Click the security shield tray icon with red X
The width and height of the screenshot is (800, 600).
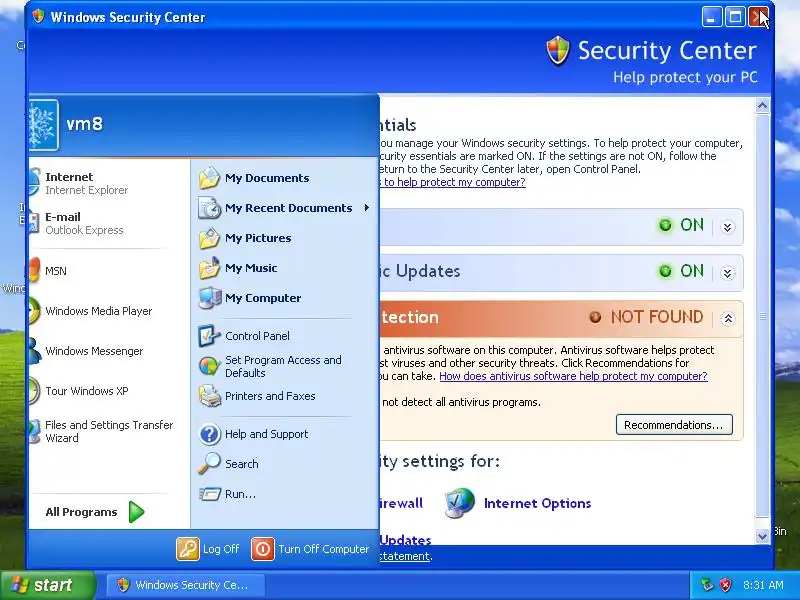click(x=726, y=585)
